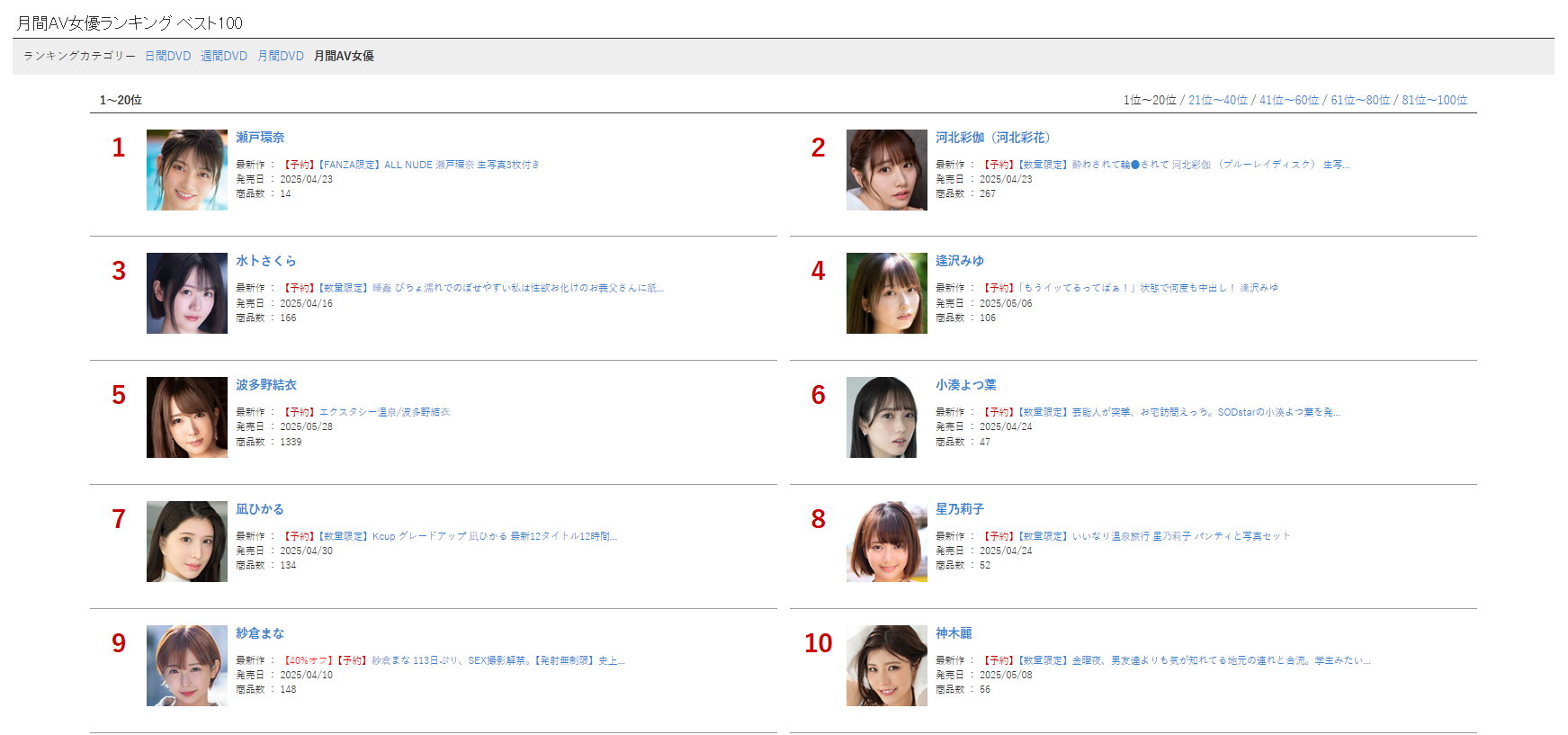Open the 水卜さくら name link
The image size is (1568, 735).
click(x=266, y=261)
